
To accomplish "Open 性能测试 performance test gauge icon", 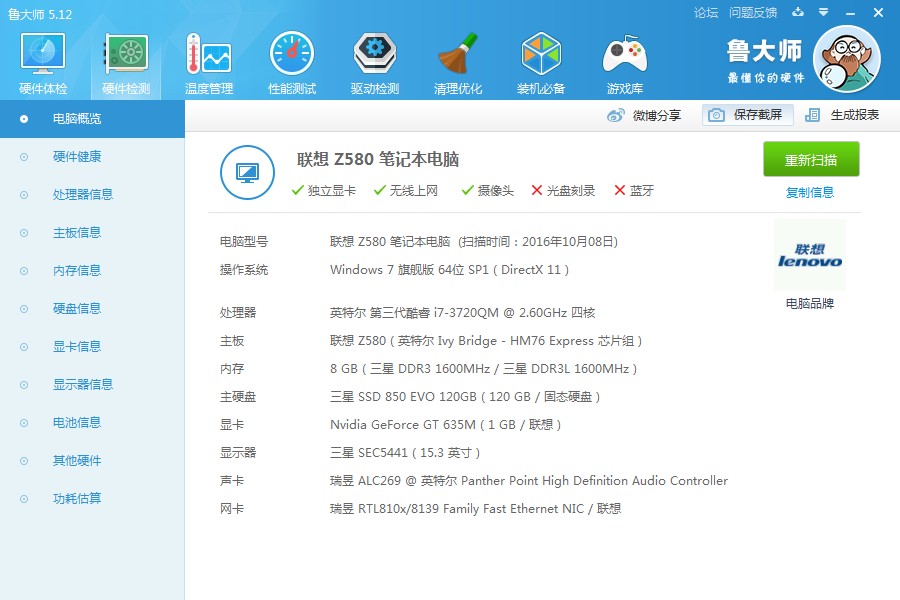I will pos(292,53).
